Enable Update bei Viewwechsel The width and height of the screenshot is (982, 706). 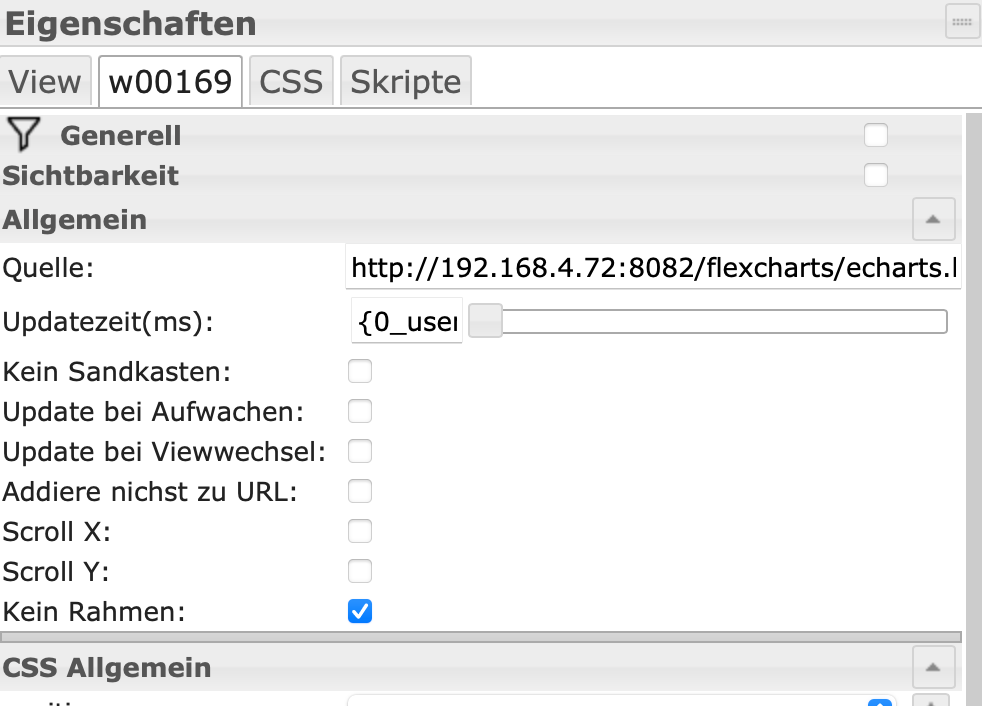click(x=360, y=451)
